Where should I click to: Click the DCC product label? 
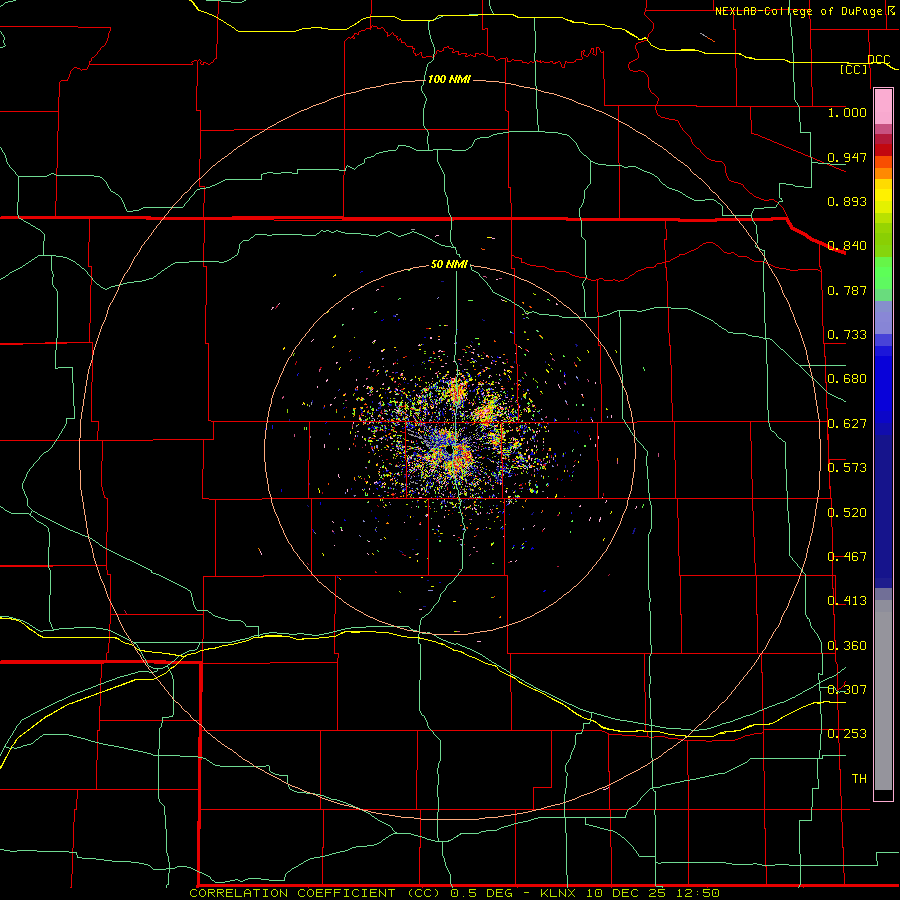(x=878, y=59)
